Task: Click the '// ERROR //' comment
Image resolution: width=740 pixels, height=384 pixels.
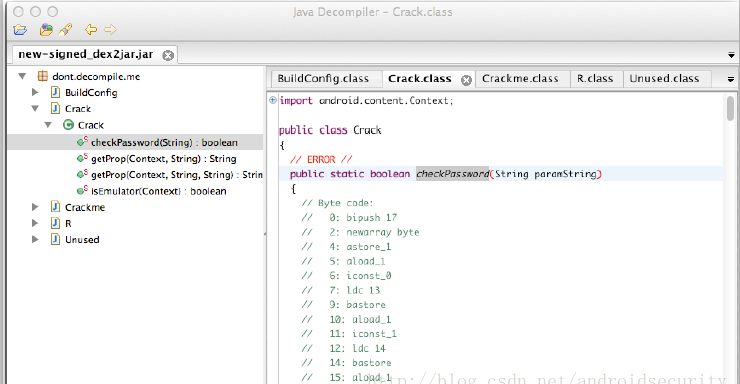Action: pos(321,159)
